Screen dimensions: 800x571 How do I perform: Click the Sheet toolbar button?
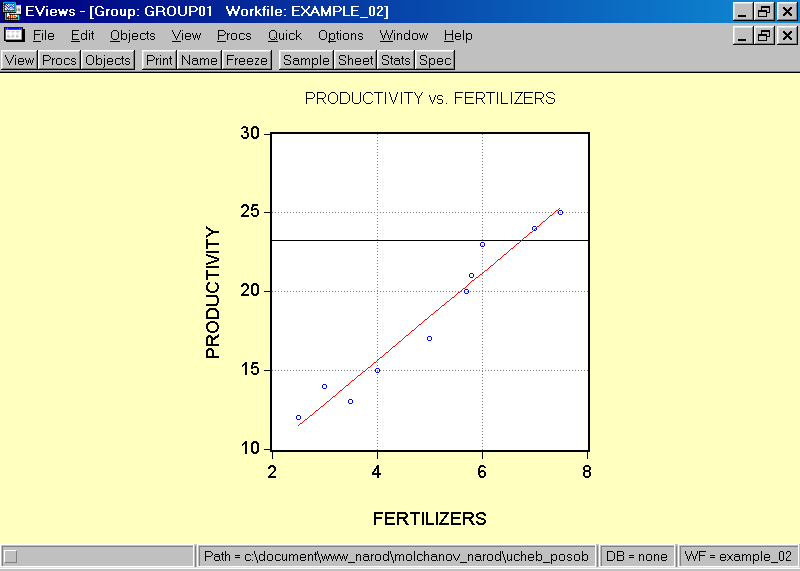click(356, 60)
